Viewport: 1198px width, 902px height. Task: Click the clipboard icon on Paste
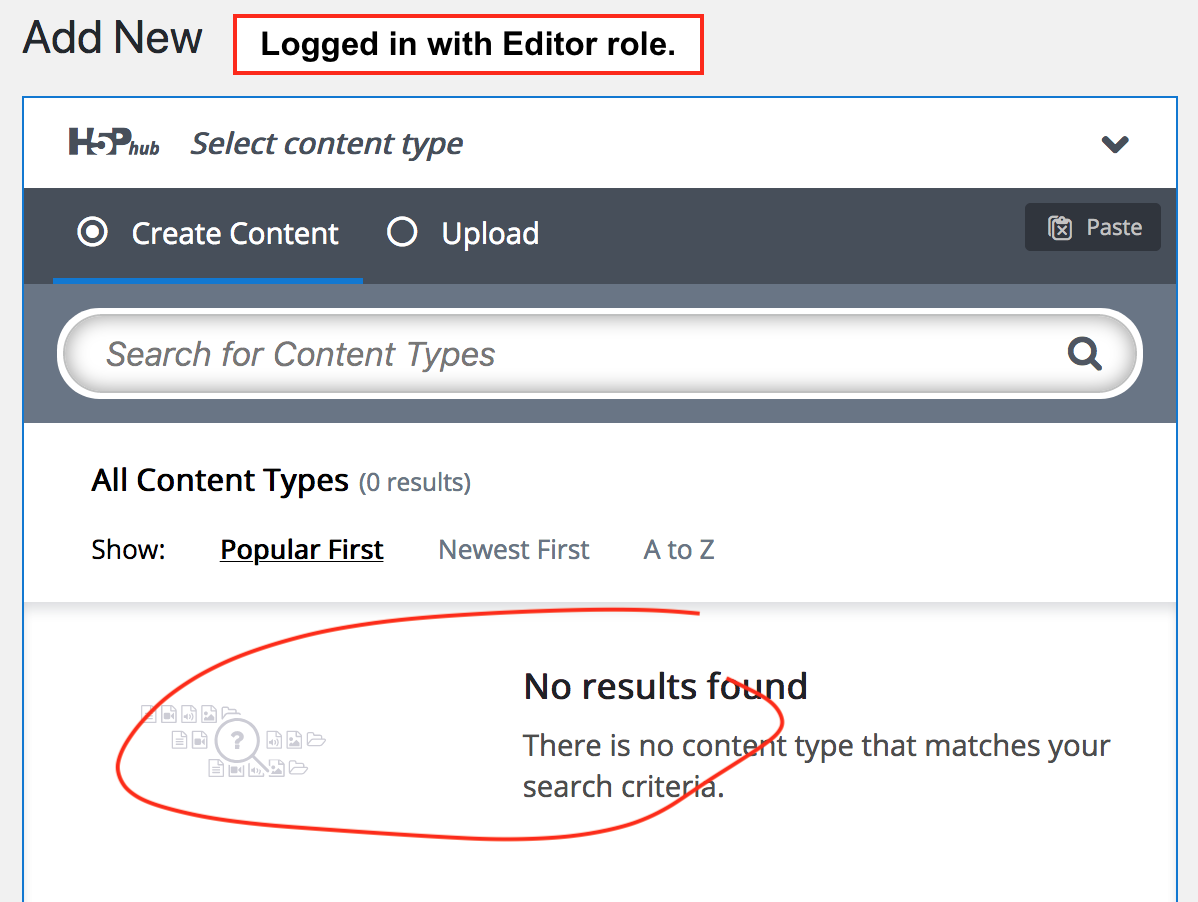point(1060,228)
